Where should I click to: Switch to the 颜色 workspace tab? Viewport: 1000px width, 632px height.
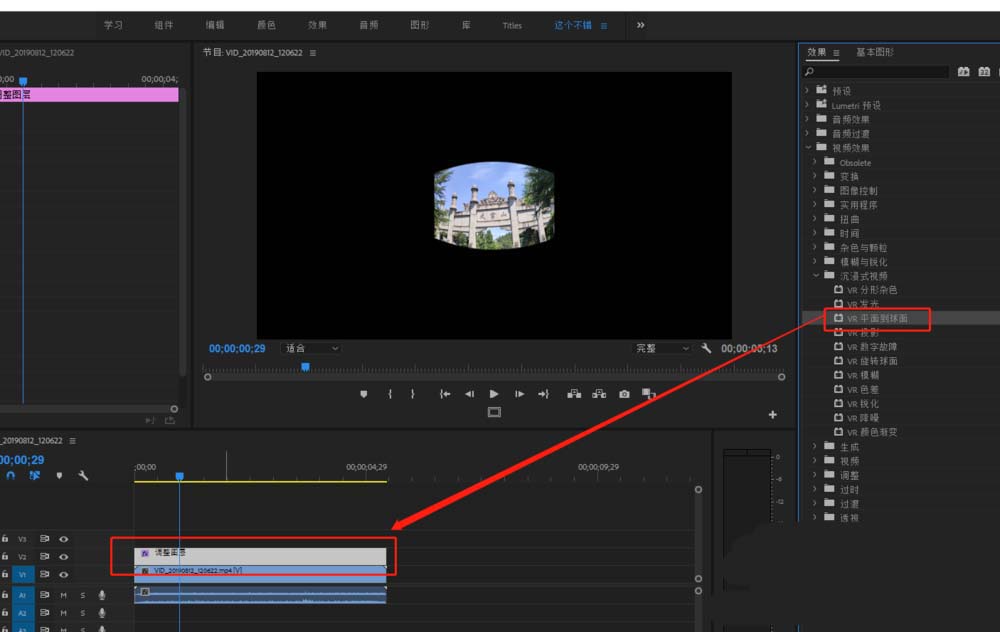pyautogui.click(x=266, y=25)
